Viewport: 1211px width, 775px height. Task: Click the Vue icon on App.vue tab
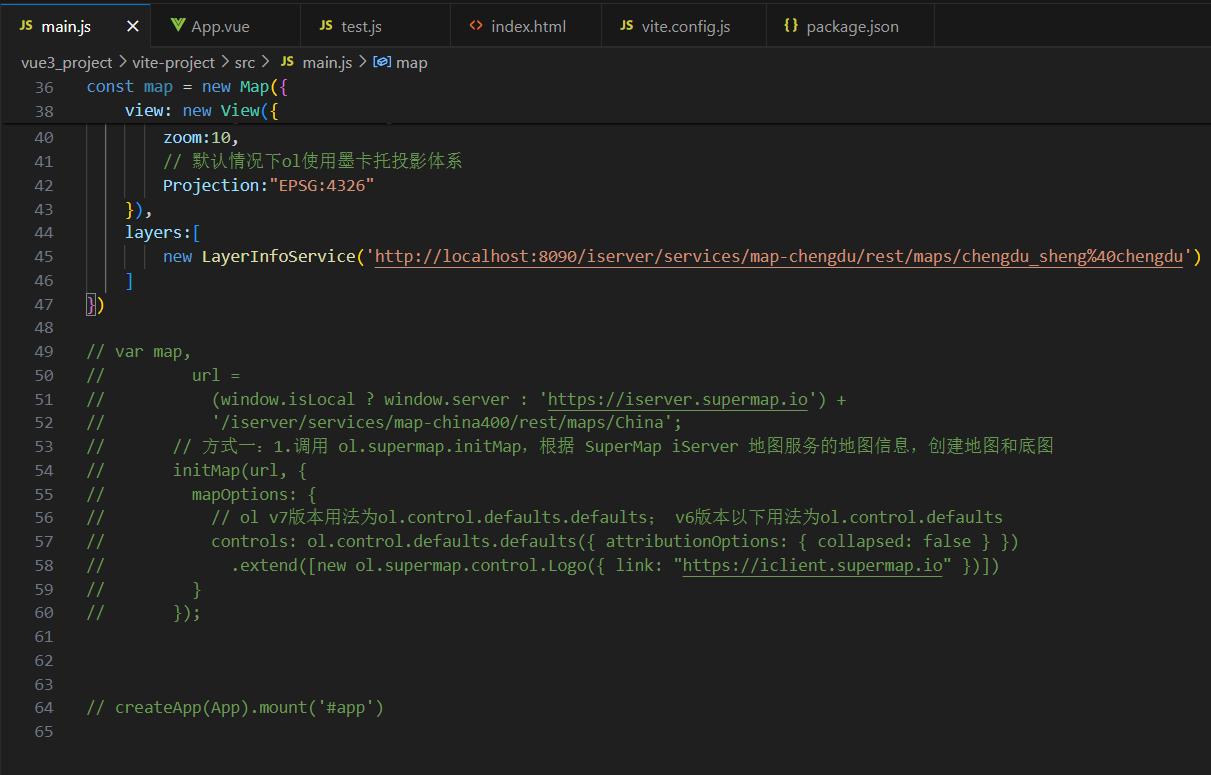pos(178,26)
